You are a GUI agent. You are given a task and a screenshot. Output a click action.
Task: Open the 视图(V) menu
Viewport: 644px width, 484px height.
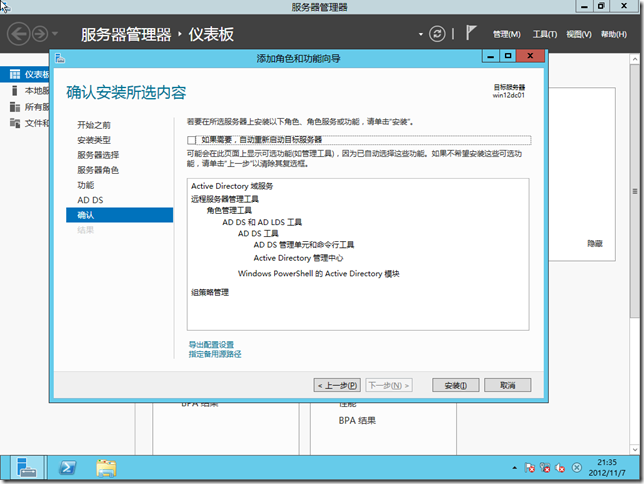pyautogui.click(x=579, y=35)
